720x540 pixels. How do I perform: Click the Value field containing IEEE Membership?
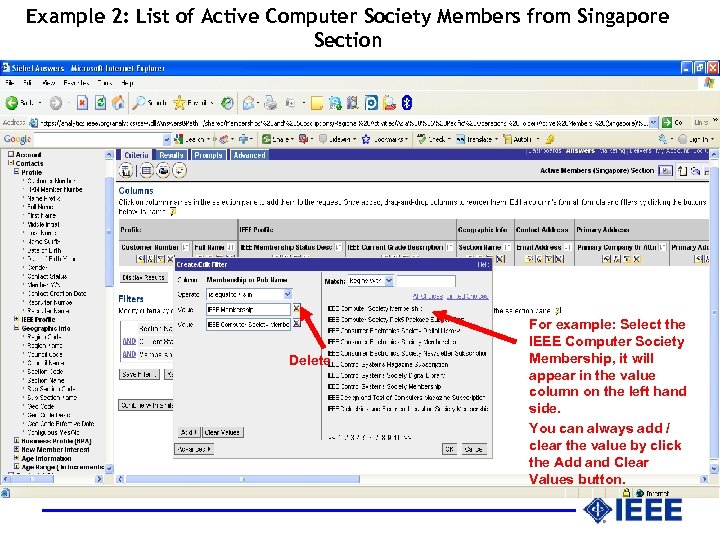tap(248, 309)
